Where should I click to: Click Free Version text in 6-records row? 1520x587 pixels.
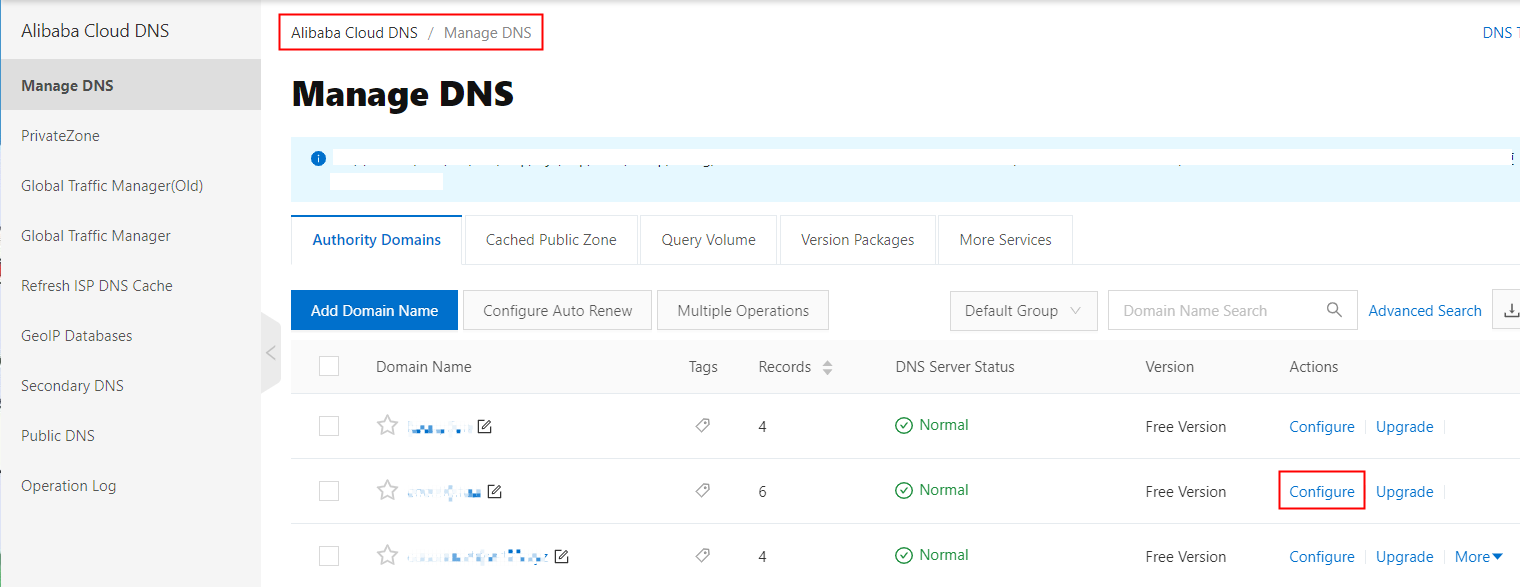click(x=1185, y=492)
